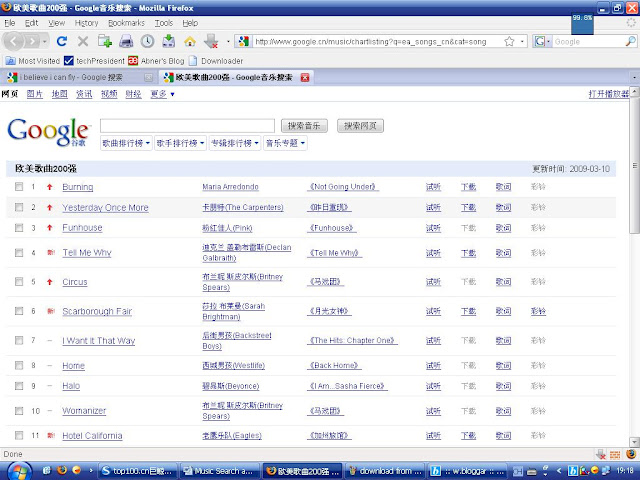Click the 搜索音乐 button
640x480 pixels.
pyautogui.click(x=304, y=126)
